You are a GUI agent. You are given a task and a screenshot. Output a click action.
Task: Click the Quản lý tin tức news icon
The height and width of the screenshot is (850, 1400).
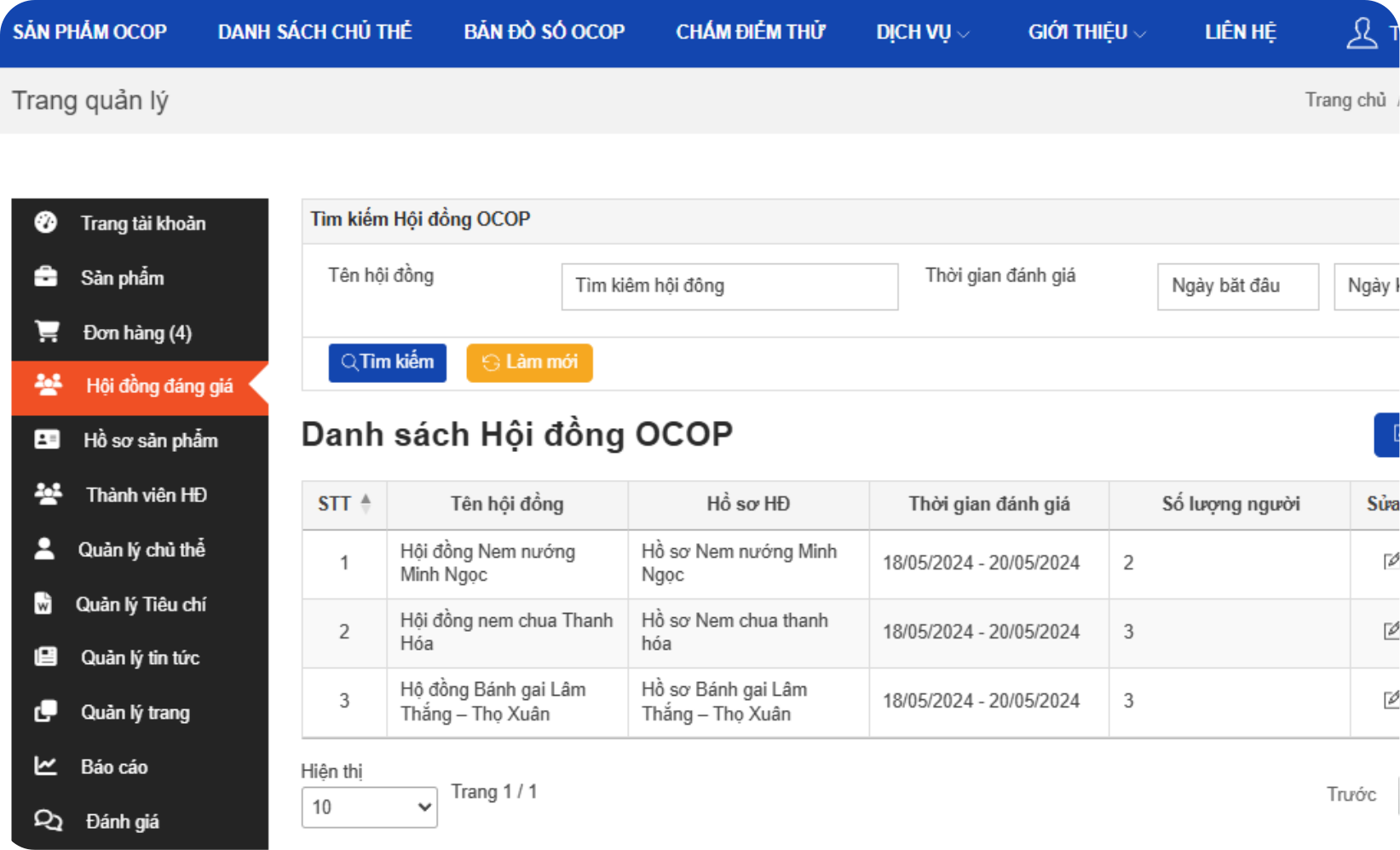(x=47, y=658)
